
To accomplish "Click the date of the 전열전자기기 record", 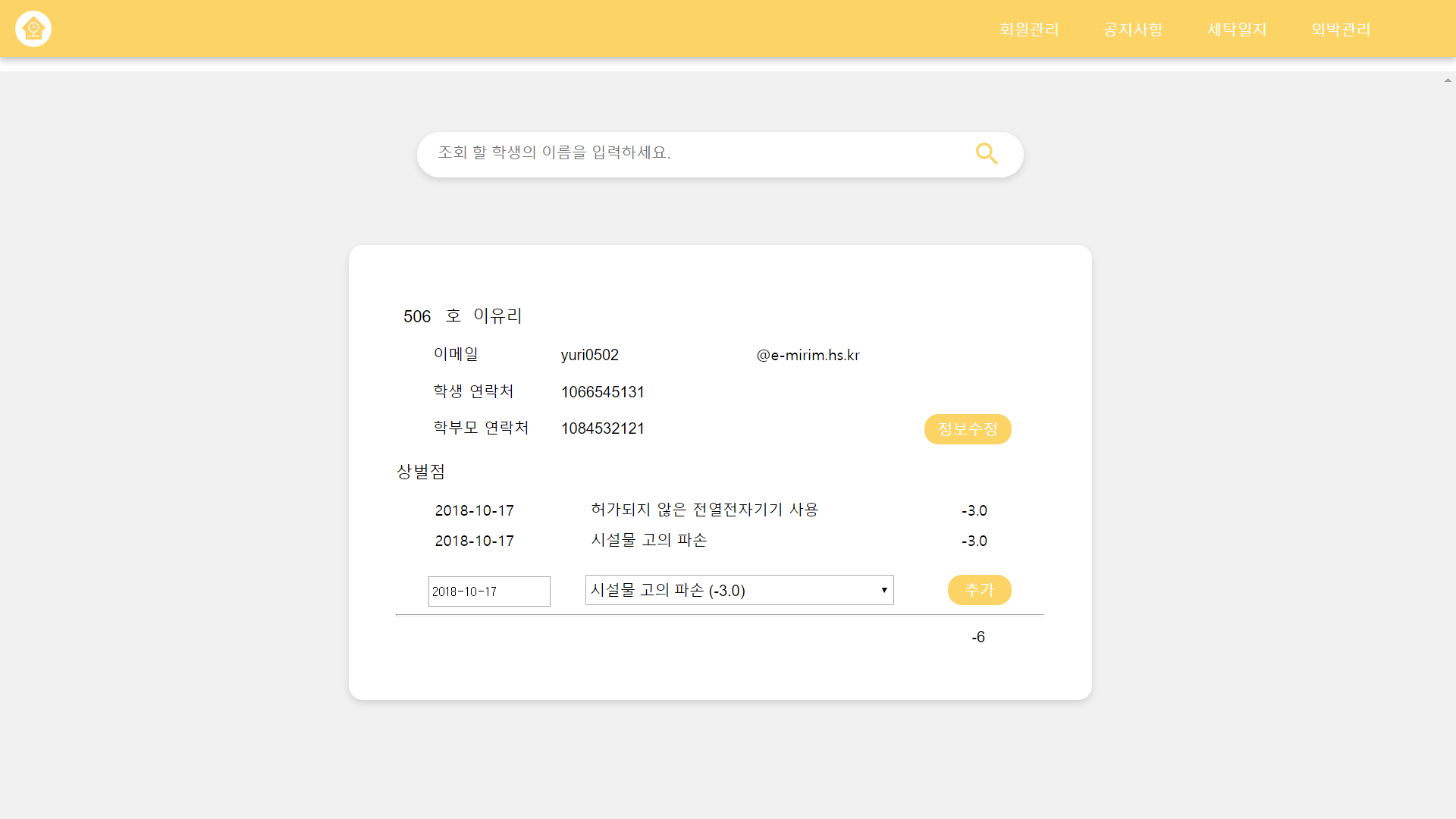I will point(475,510).
